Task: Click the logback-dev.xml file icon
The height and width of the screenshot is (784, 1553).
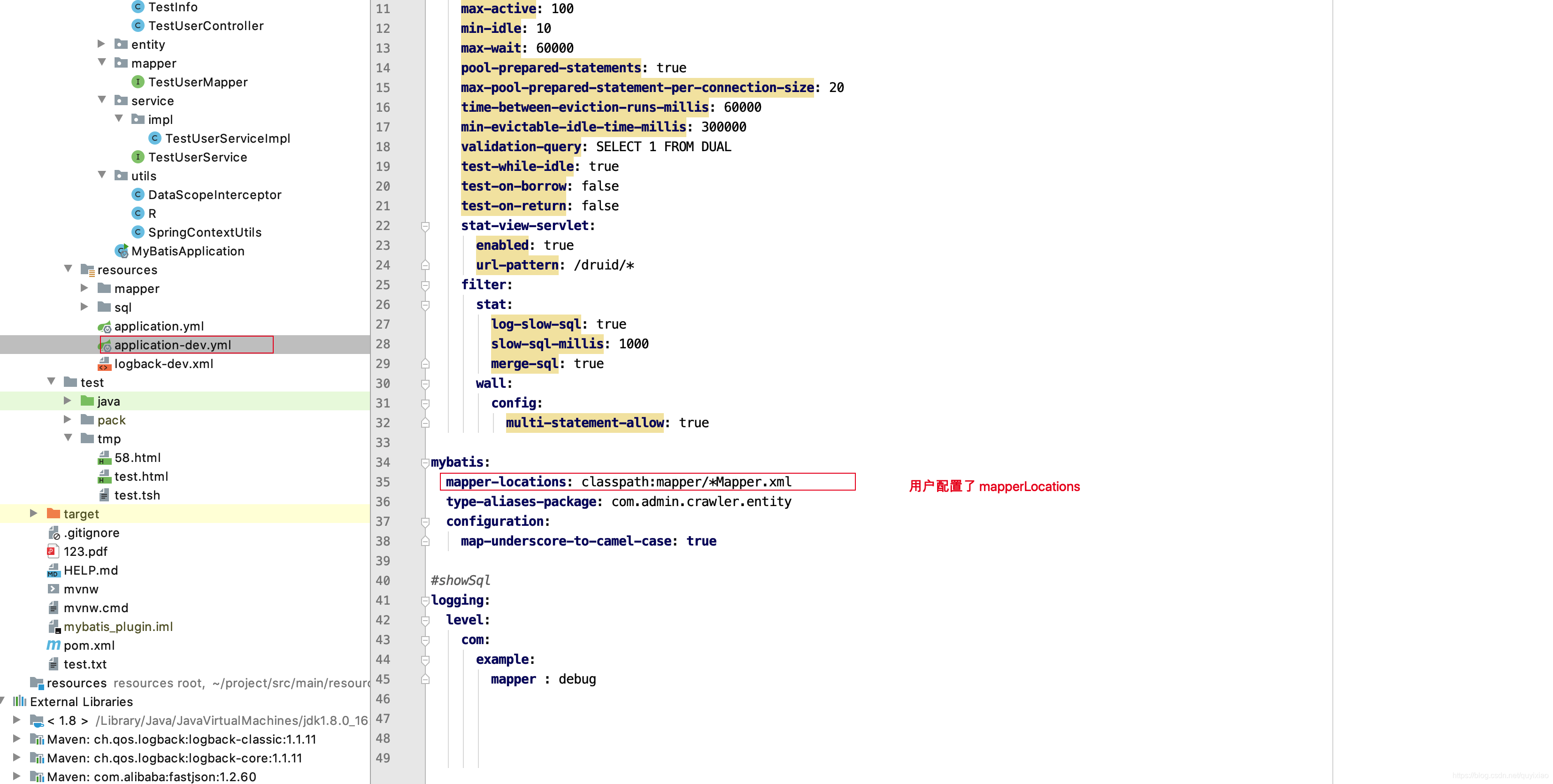Action: click(104, 364)
